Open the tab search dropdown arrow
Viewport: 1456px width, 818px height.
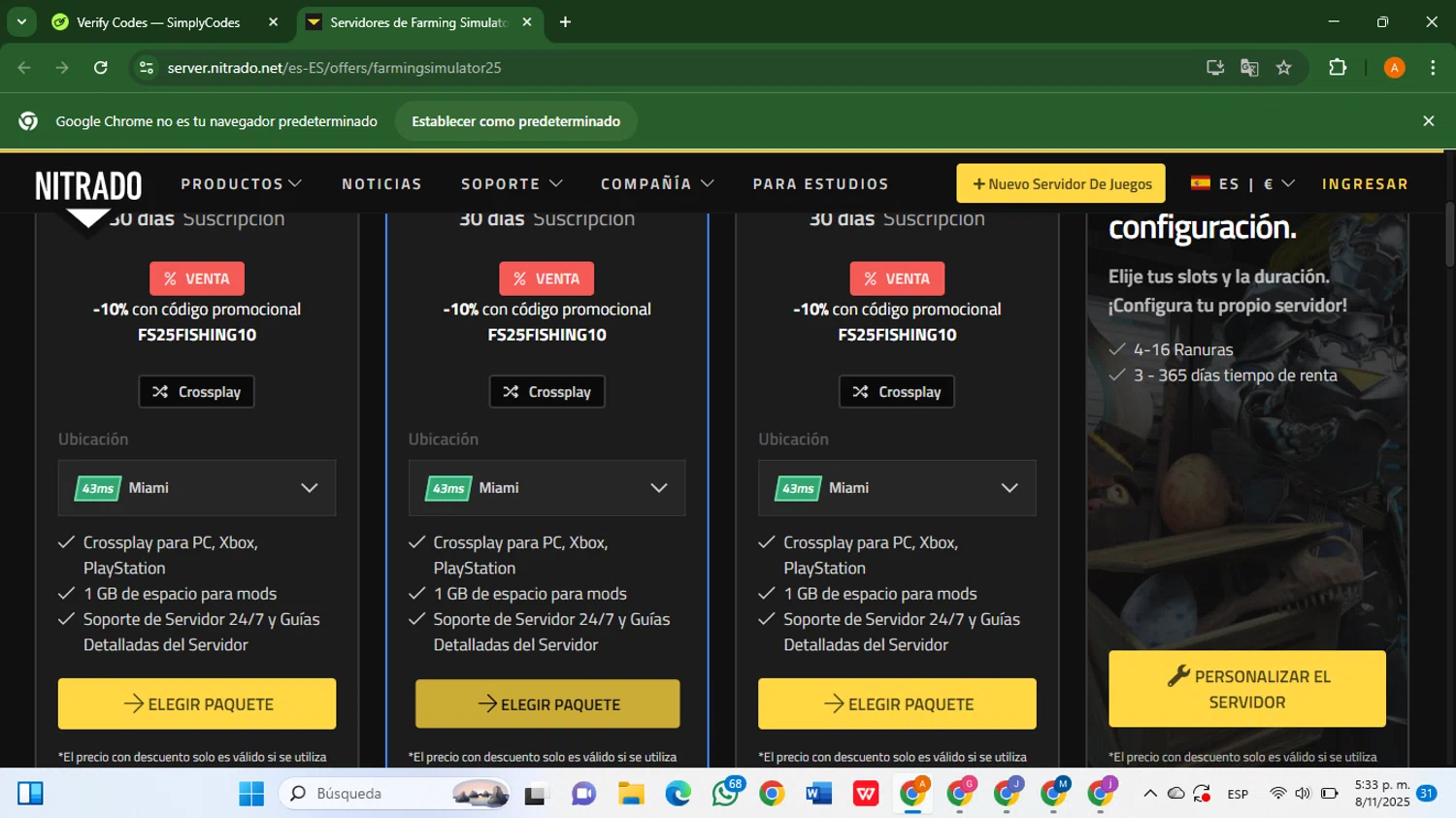point(21,22)
